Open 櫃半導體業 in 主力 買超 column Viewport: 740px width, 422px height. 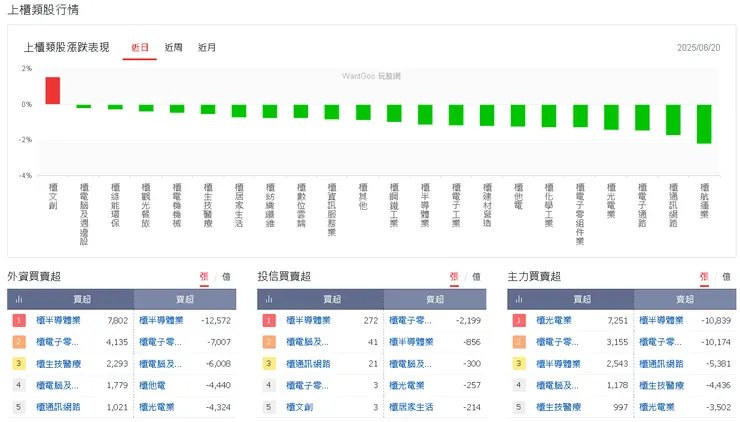[x=558, y=364]
